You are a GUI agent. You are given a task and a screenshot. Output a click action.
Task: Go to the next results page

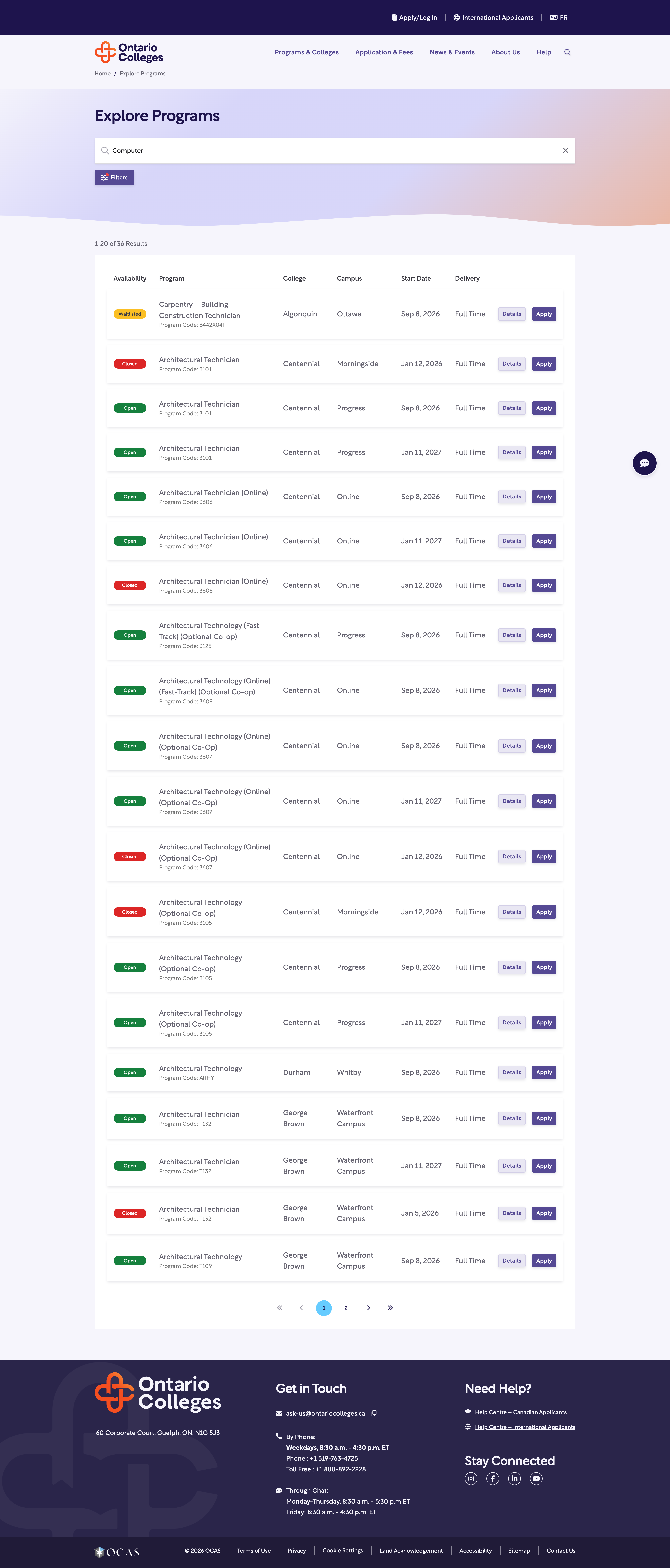(368, 1308)
